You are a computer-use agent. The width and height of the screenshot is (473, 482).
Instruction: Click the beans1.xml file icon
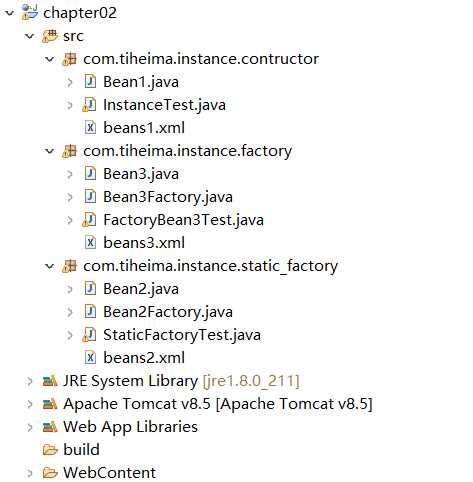90,128
